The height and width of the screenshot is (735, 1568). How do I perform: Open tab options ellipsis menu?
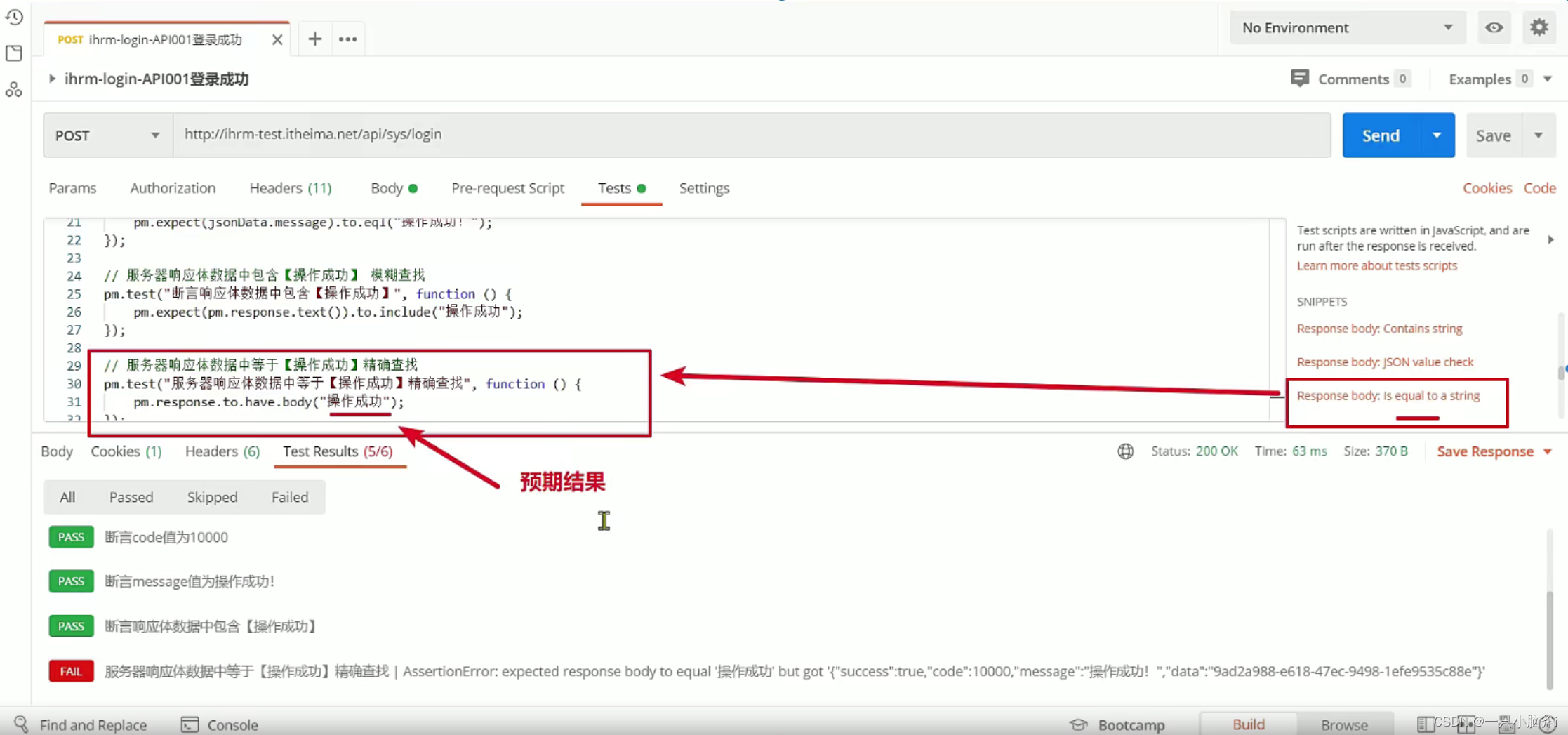348,39
